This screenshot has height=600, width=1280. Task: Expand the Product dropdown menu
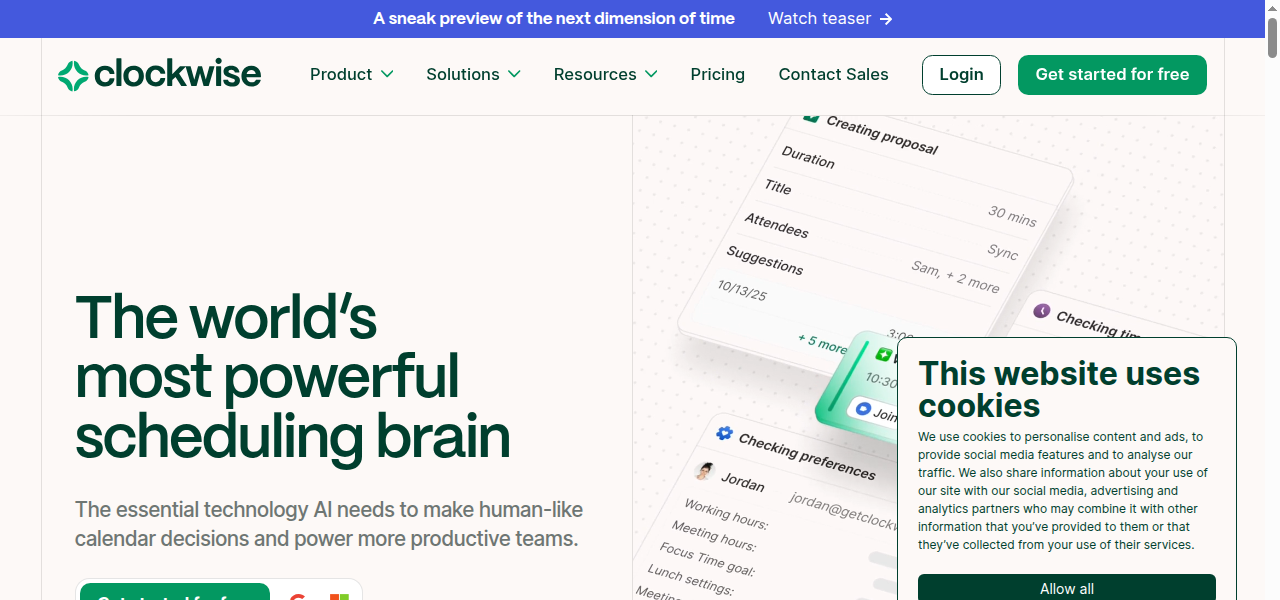[x=351, y=75]
